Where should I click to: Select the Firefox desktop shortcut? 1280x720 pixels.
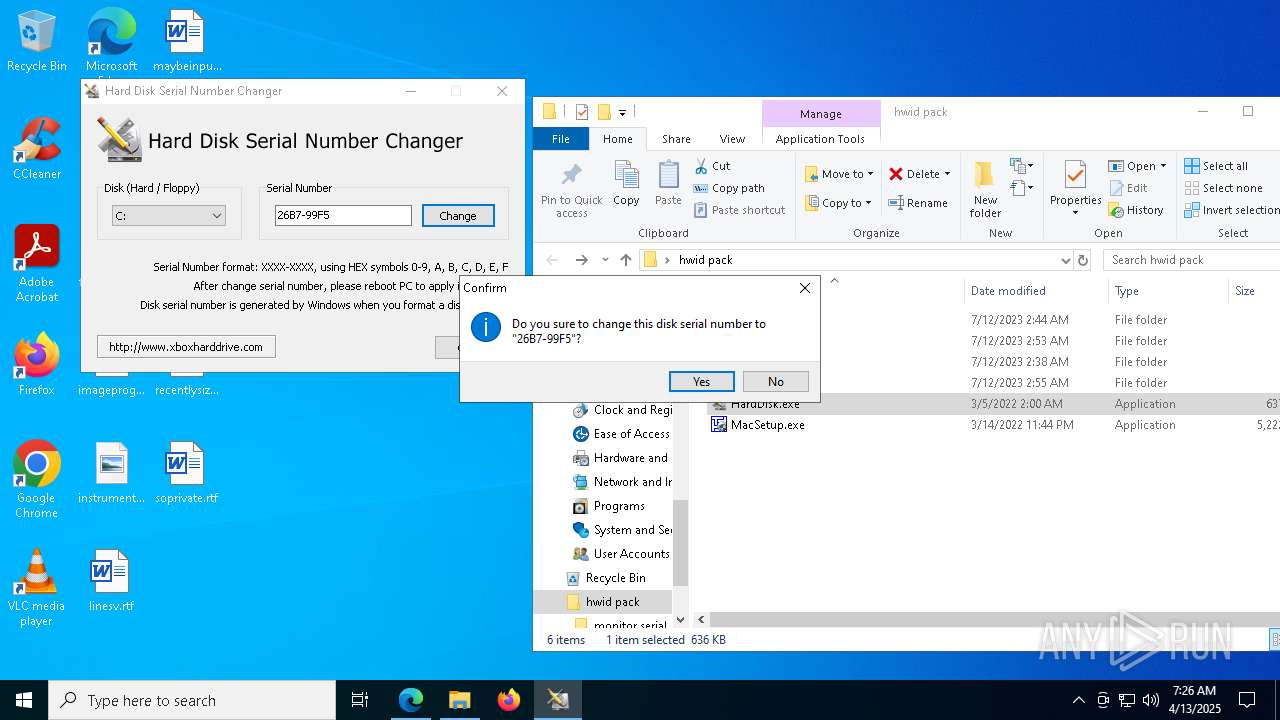coord(36,364)
